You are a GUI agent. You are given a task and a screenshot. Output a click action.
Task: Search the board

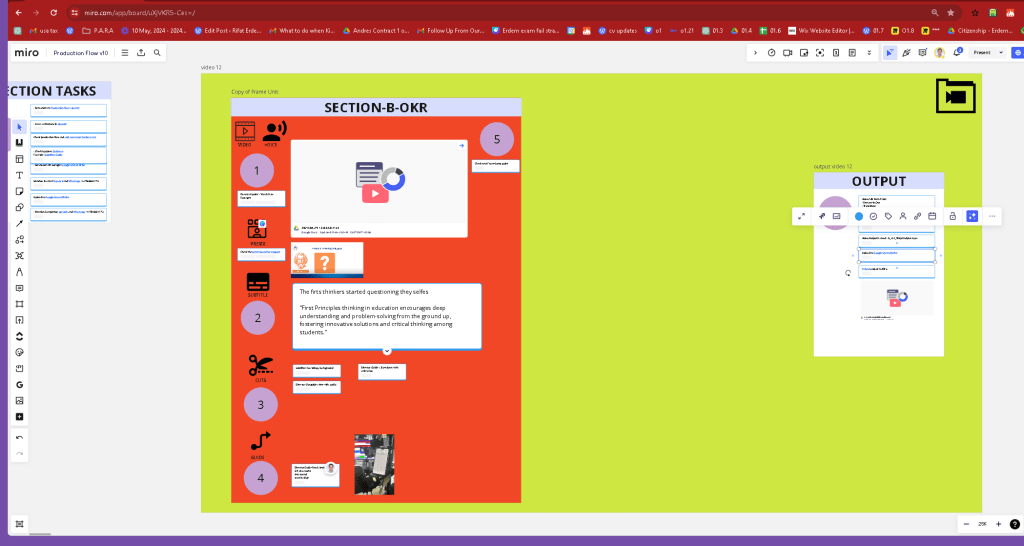pyautogui.click(x=157, y=53)
